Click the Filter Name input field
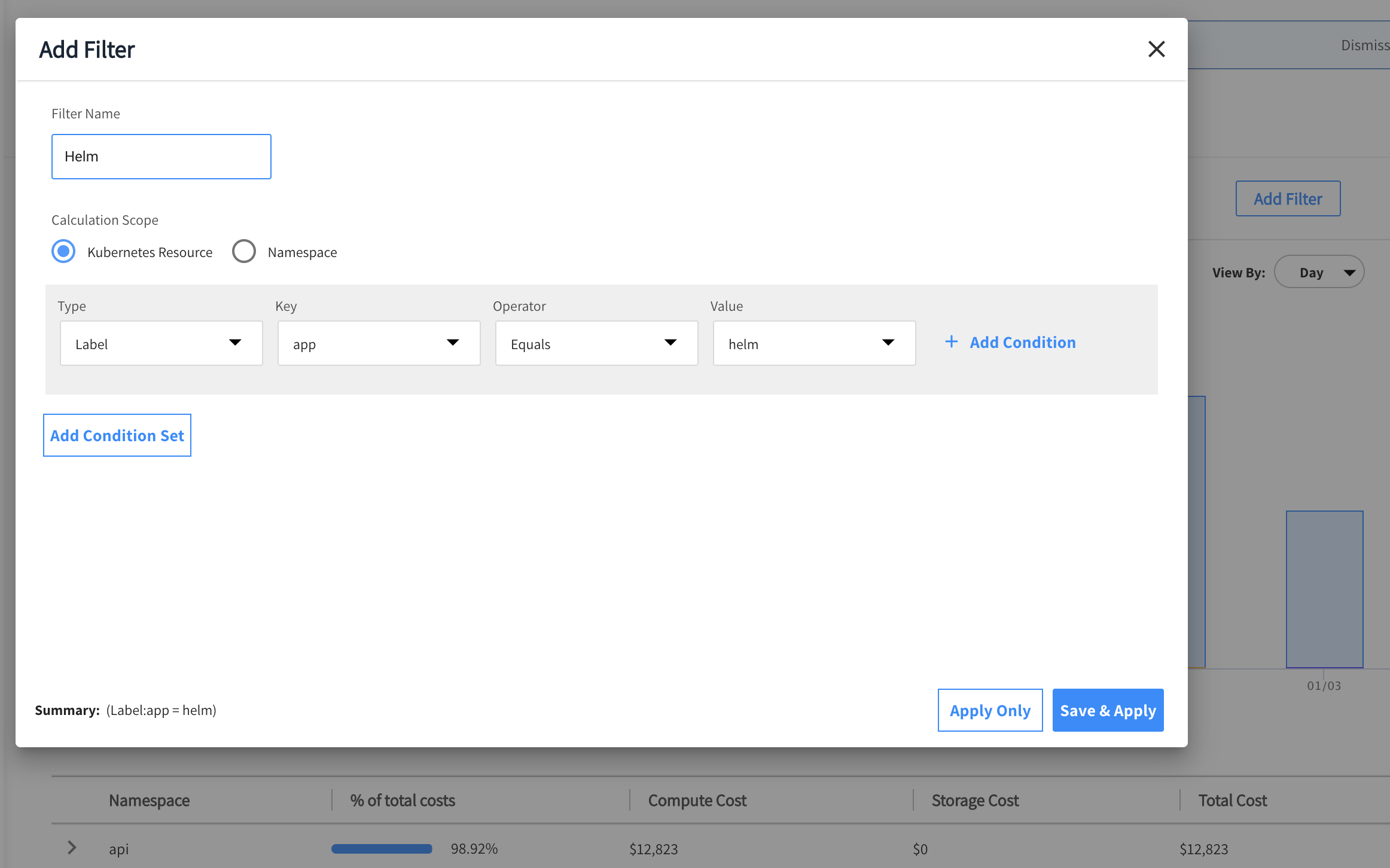The width and height of the screenshot is (1390, 868). click(161, 157)
